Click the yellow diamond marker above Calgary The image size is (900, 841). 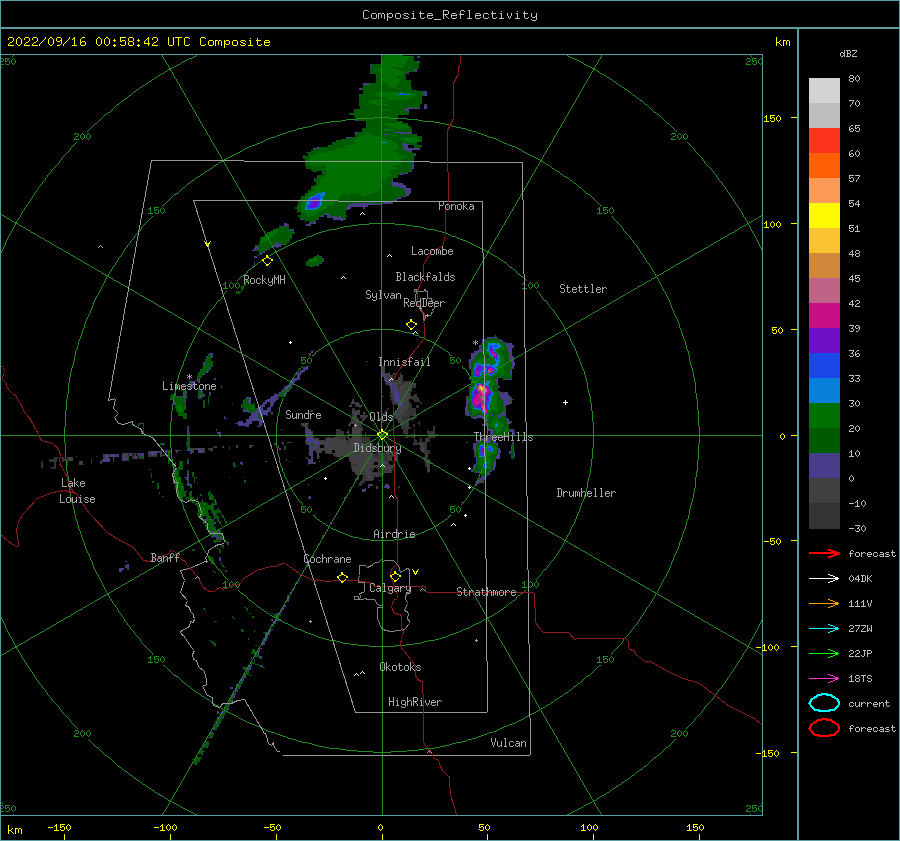point(395,576)
